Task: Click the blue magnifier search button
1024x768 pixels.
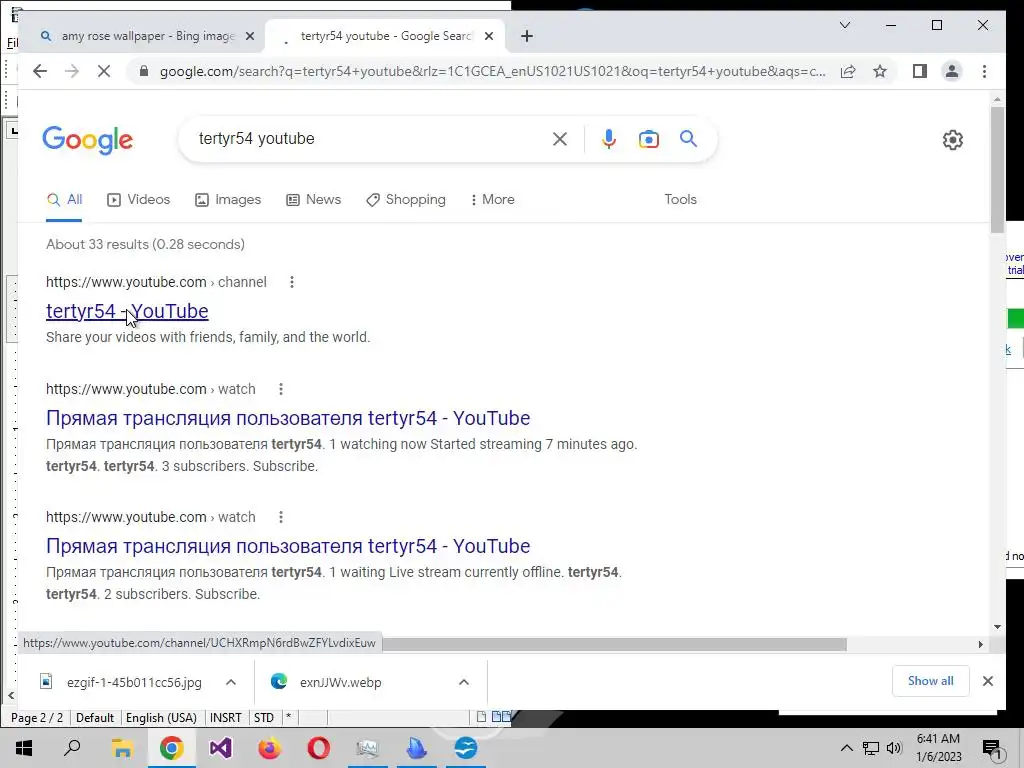Action: pyautogui.click(x=688, y=138)
